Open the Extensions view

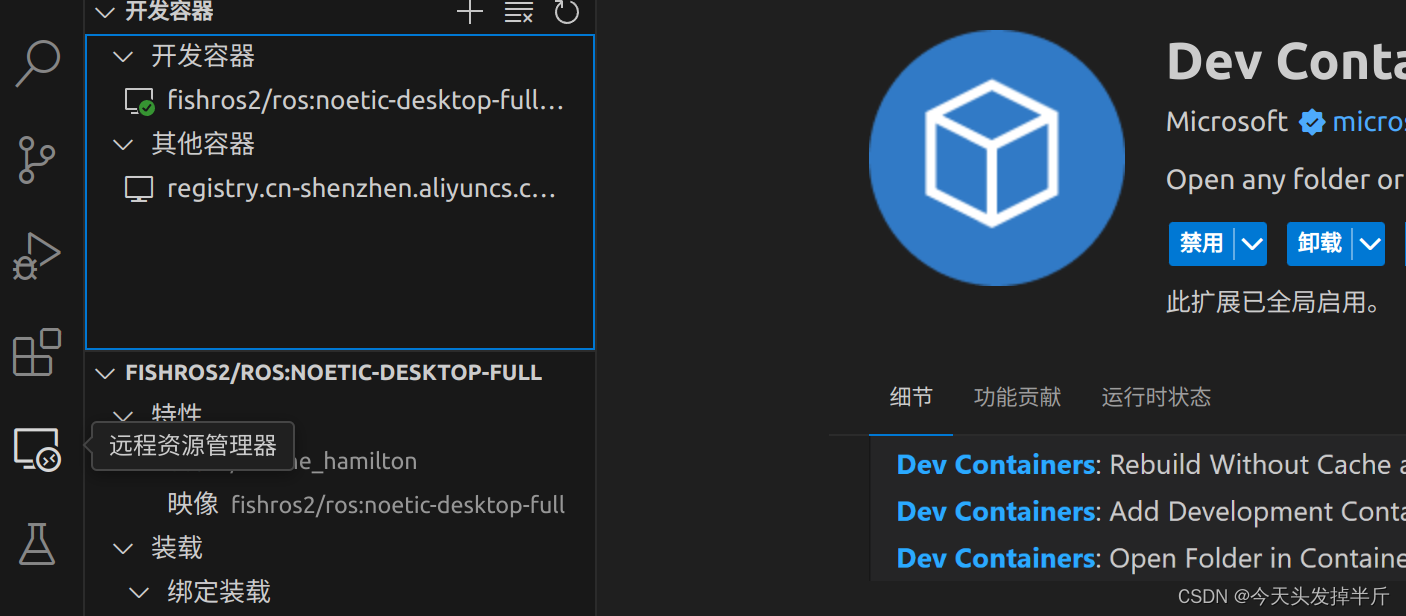click(x=38, y=352)
